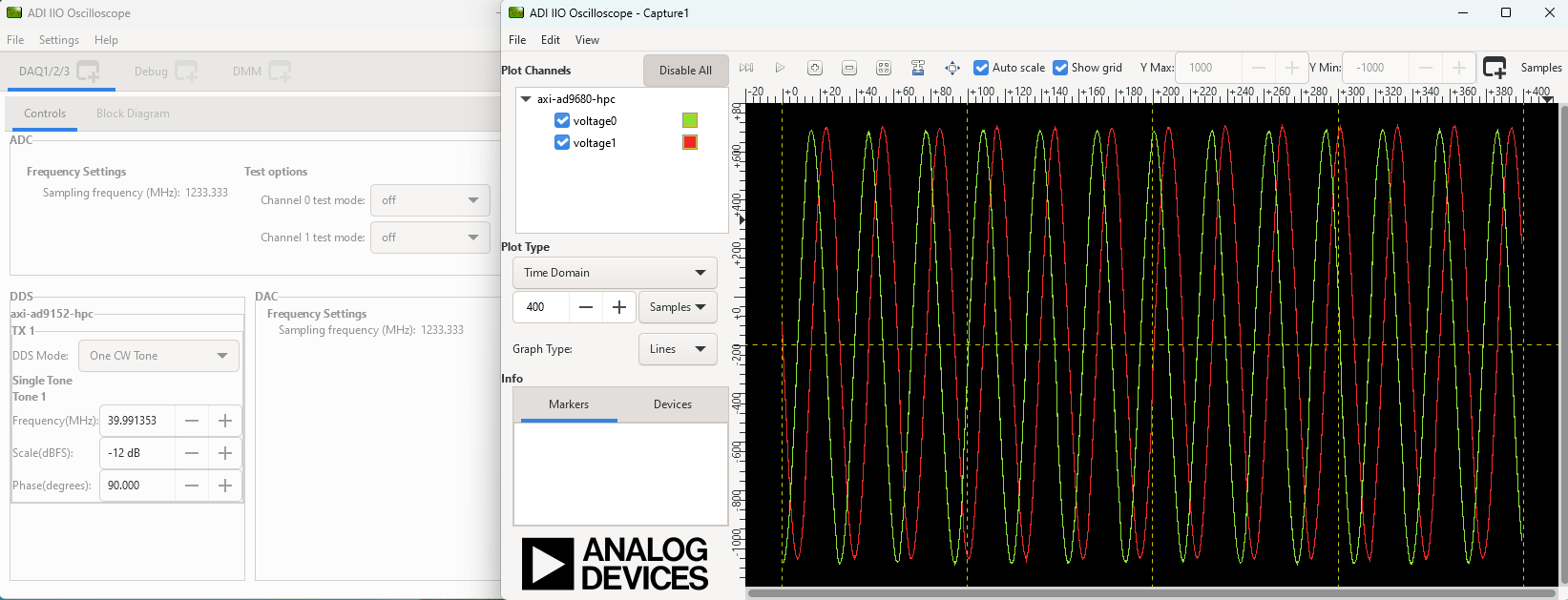Increase Y Max with plus button
This screenshot has height=600, width=1568.
click(1292, 68)
